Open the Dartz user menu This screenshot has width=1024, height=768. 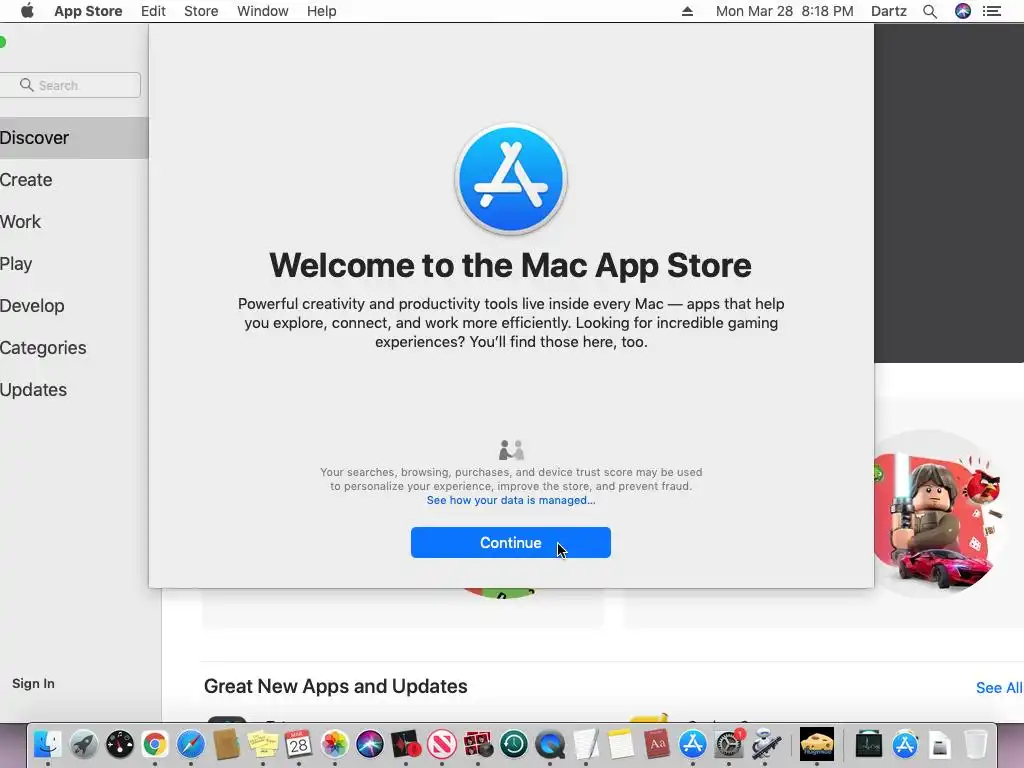[889, 11]
